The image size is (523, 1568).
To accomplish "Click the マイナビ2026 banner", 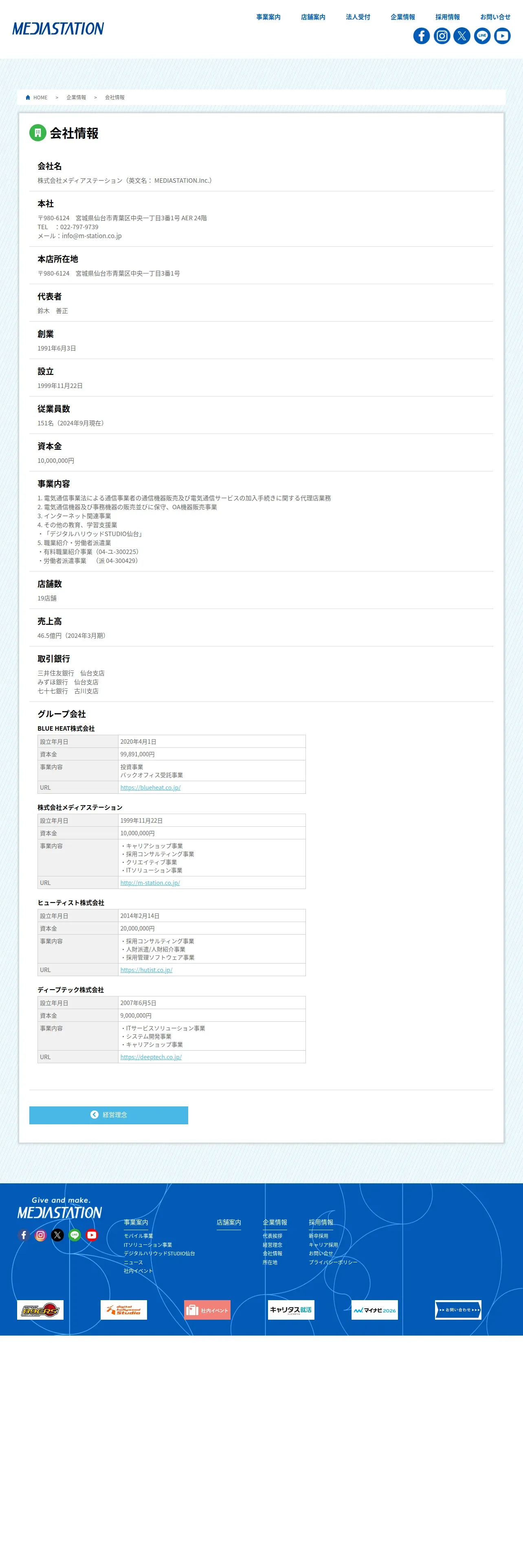I will tap(374, 1310).
